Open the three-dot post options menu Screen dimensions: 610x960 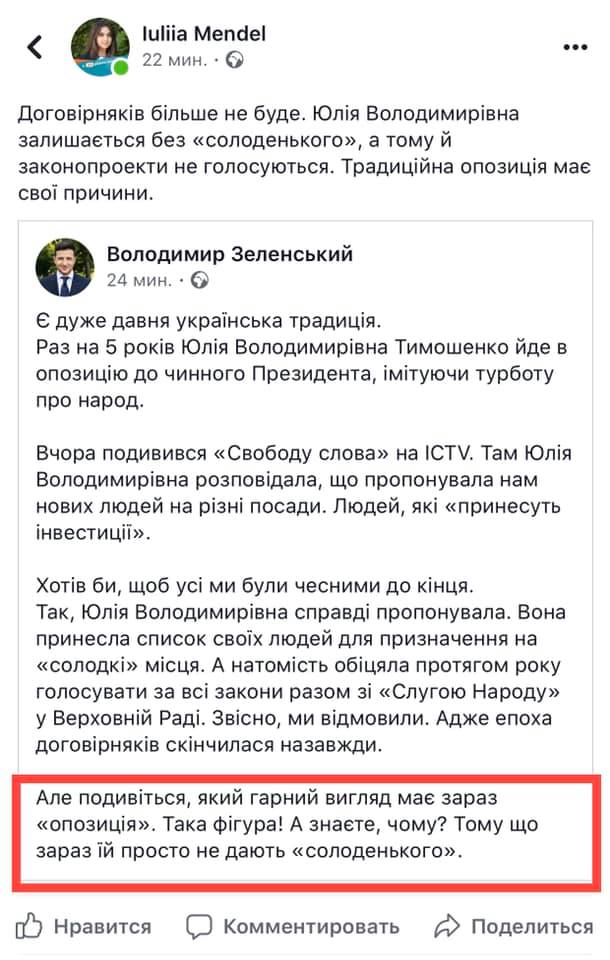pos(575,48)
